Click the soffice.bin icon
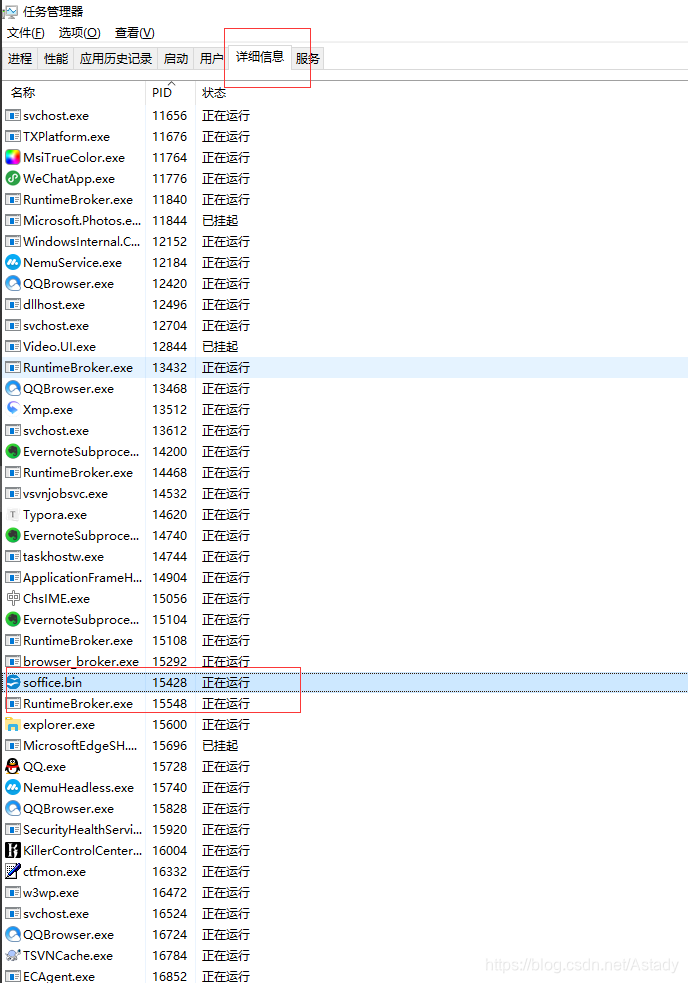 13,682
